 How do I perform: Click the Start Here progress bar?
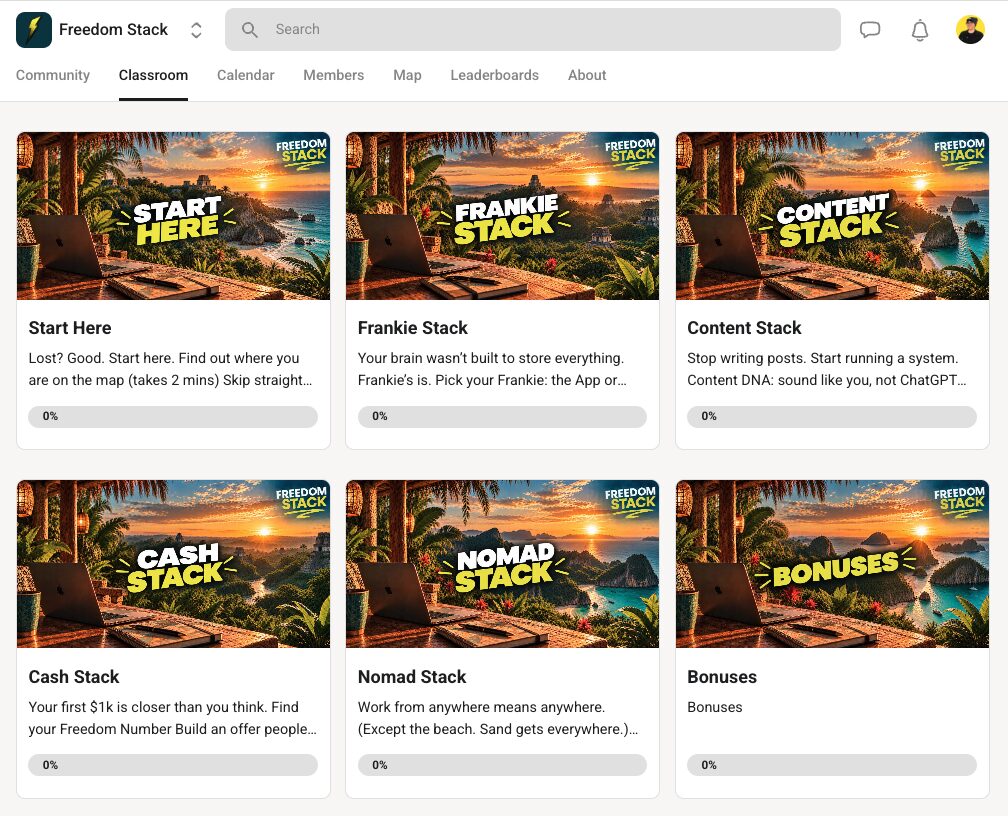click(x=173, y=417)
